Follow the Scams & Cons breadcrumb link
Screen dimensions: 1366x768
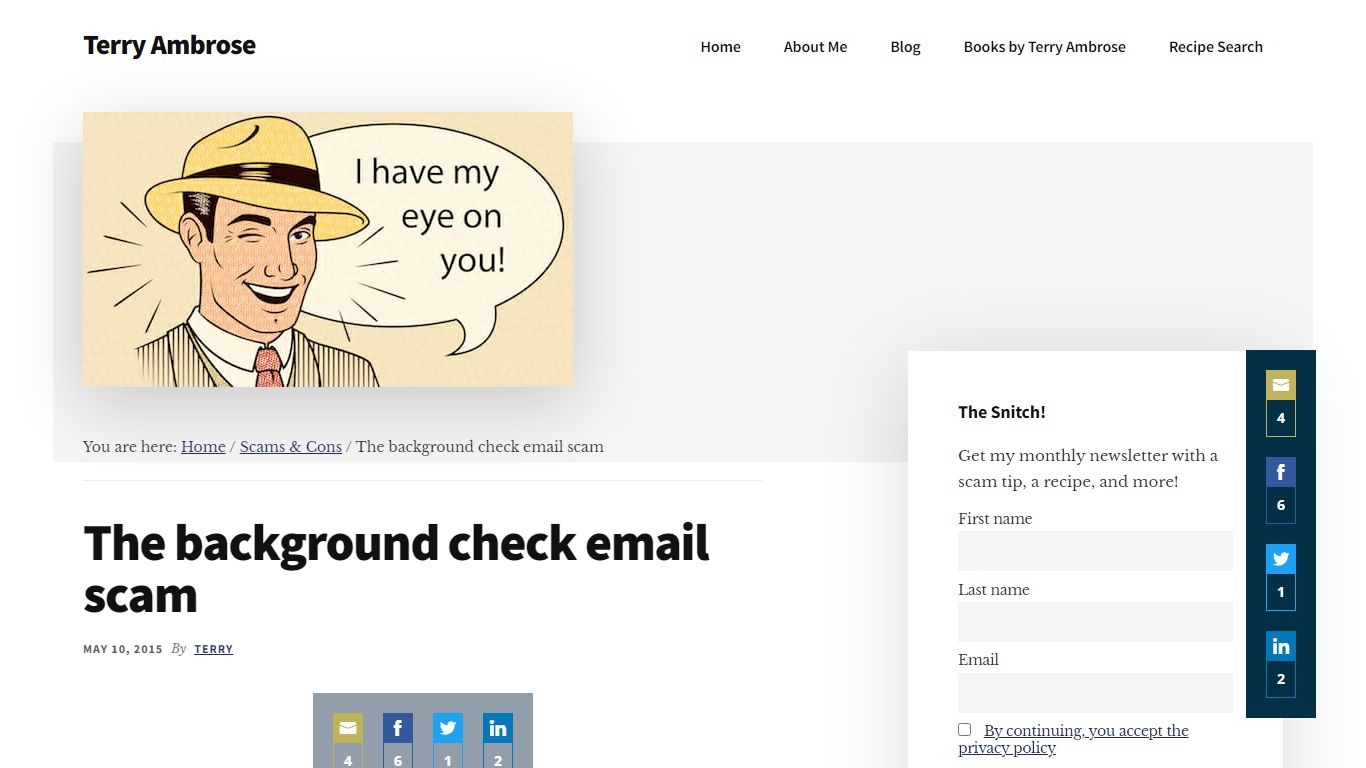tap(291, 447)
